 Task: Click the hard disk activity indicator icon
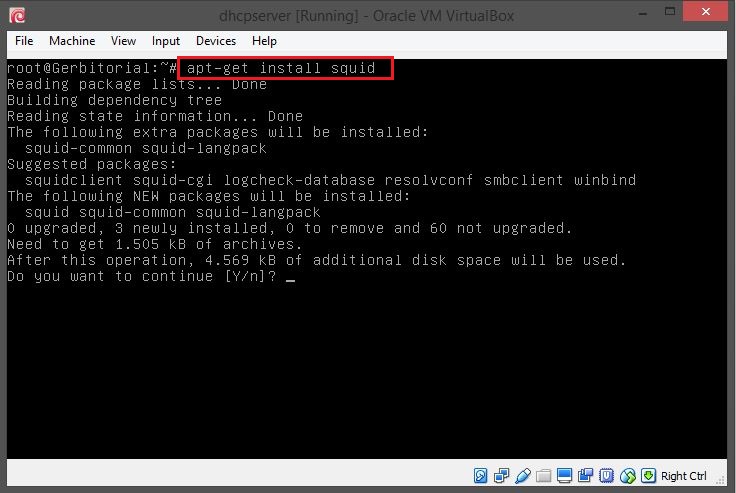(x=480, y=476)
